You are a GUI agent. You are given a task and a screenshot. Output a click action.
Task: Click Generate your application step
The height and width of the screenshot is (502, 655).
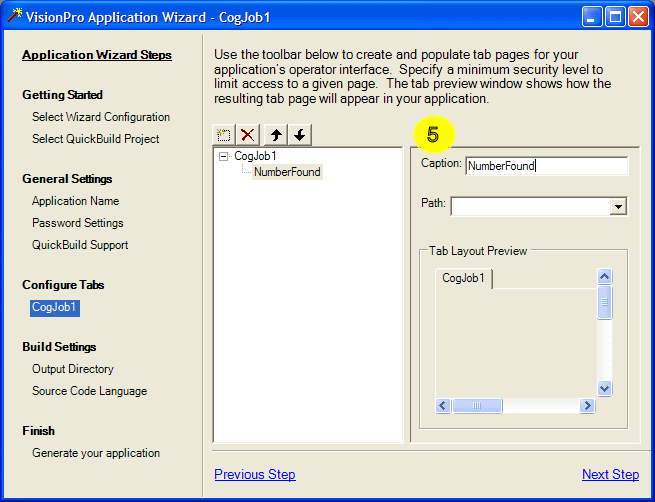point(96,453)
